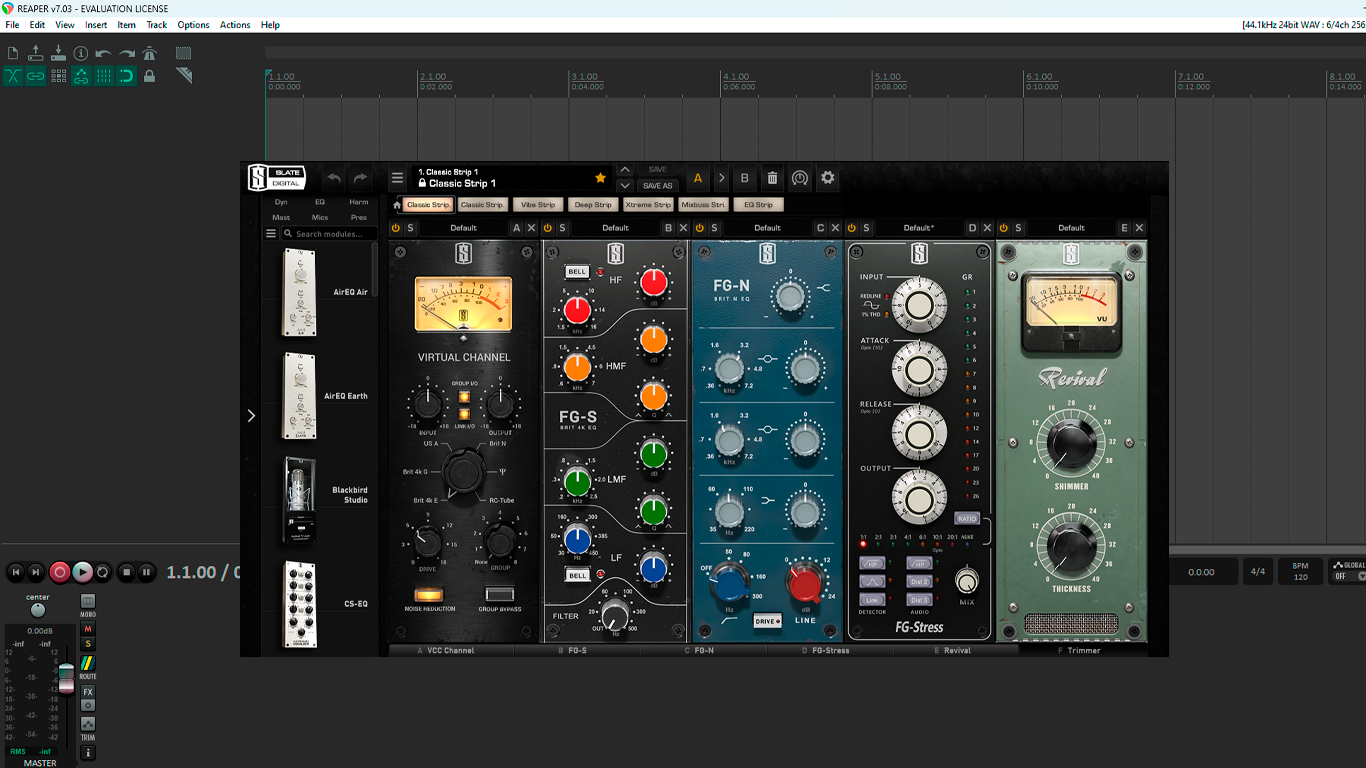Open Slate plugin settings gear
This screenshot has height=768, width=1366.
point(827,178)
